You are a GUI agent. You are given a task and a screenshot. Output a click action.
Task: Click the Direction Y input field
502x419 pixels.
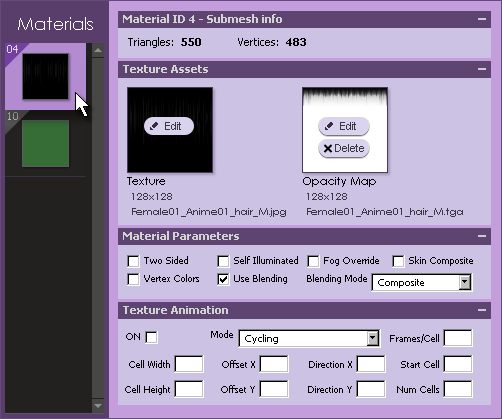tap(371, 389)
